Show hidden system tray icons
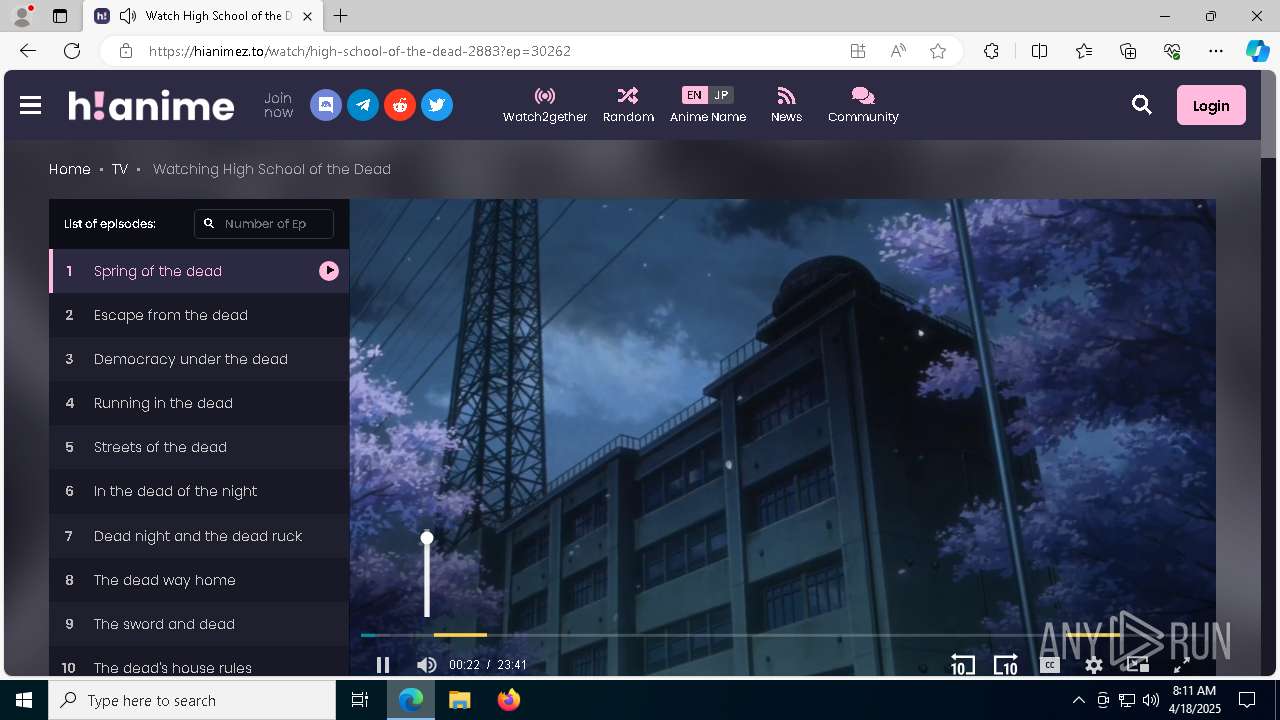This screenshot has width=1280, height=720. [x=1078, y=700]
